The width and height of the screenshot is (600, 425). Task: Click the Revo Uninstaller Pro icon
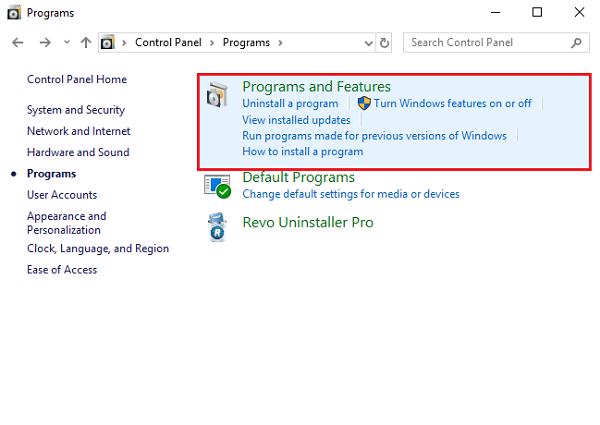coord(218,225)
